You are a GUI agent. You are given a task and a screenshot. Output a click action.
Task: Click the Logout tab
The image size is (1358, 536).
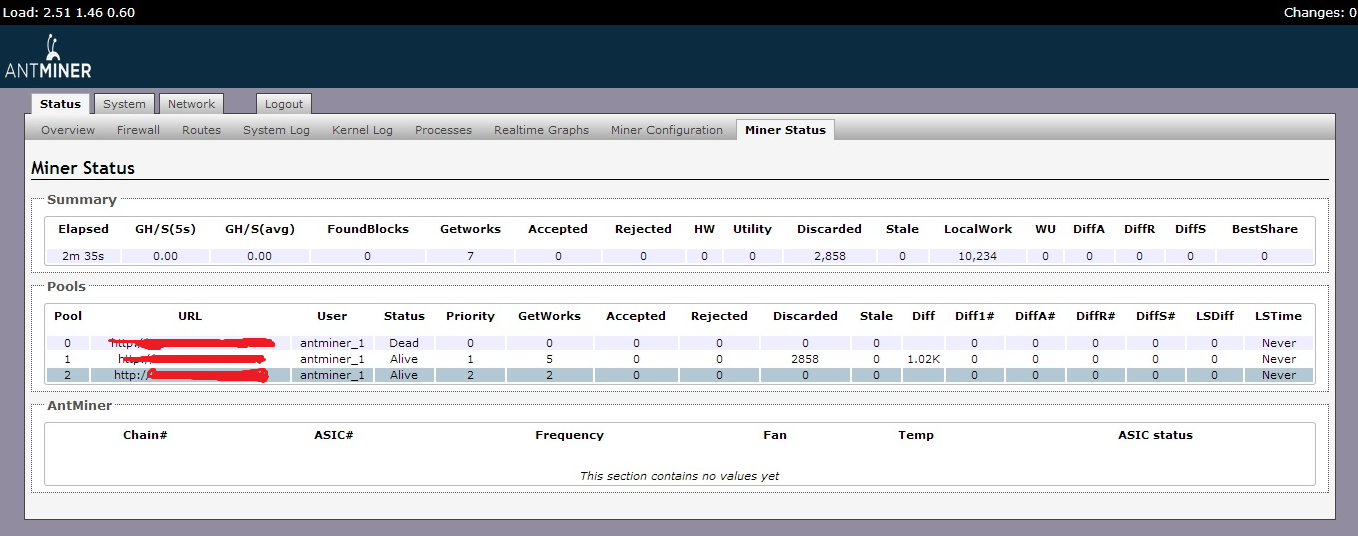tap(284, 104)
